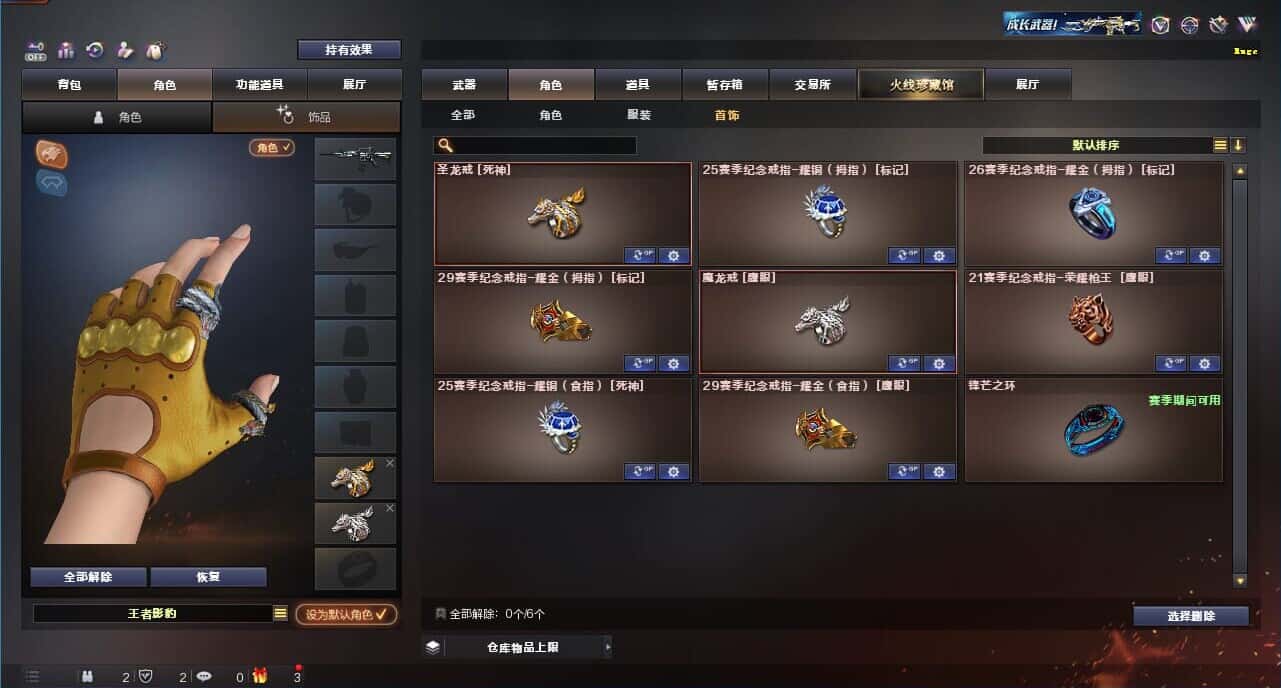Click the GP exchange icon on 魔龙戒 item
This screenshot has height=688, width=1281.
pyautogui.click(x=905, y=363)
